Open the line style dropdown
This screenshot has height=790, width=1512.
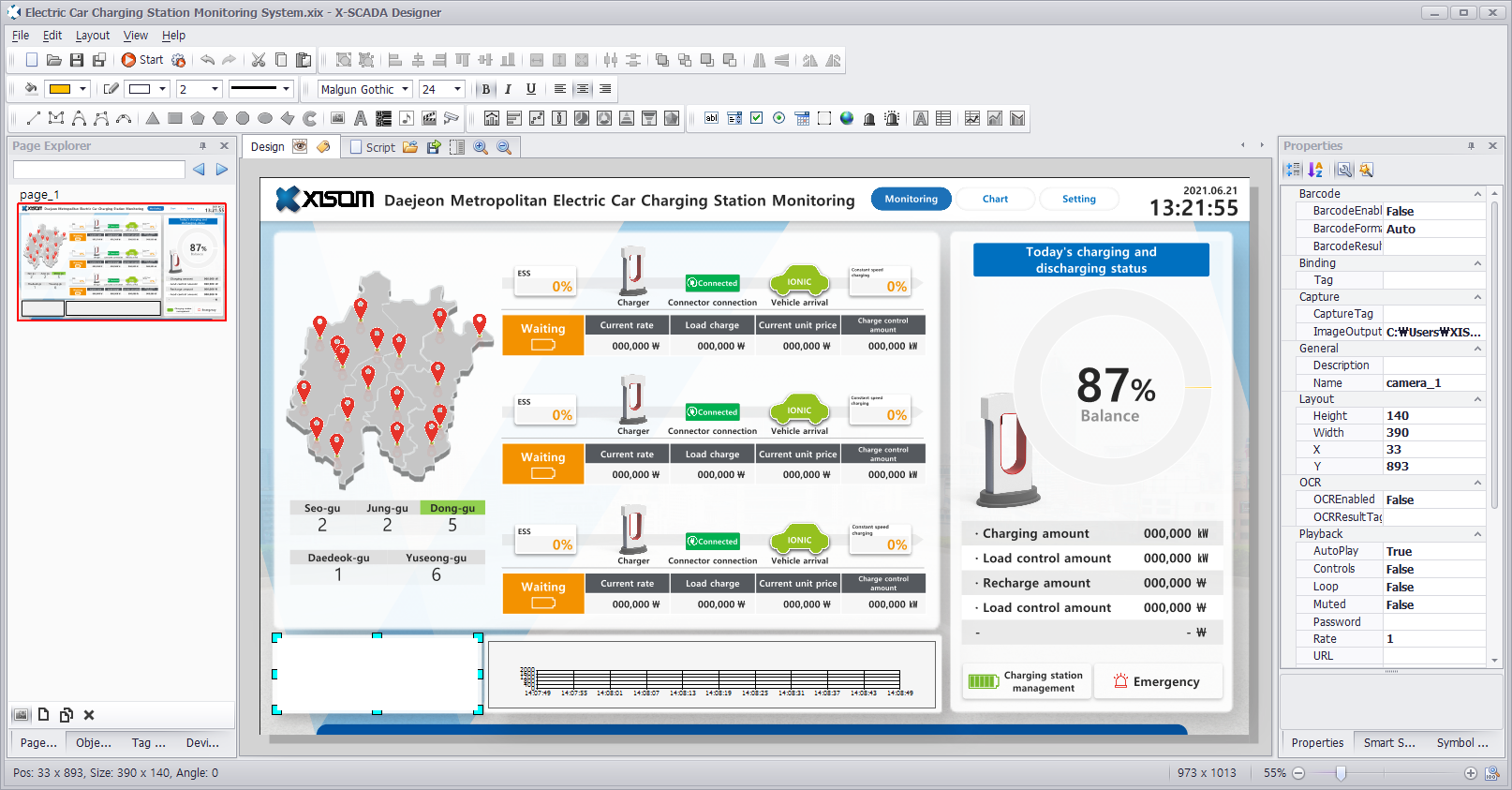coord(286,89)
